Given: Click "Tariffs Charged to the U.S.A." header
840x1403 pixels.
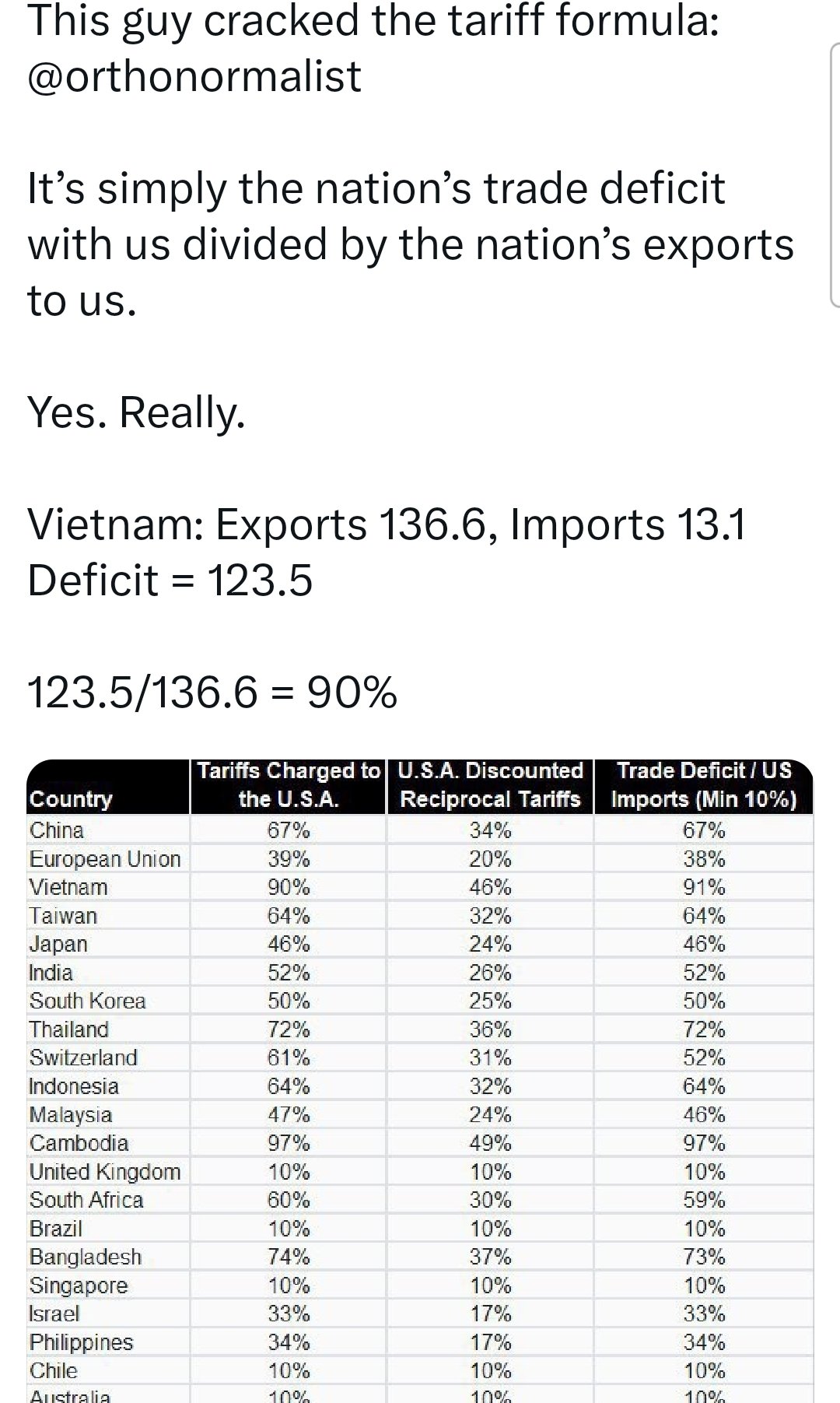Looking at the screenshot, I should click(x=288, y=785).
